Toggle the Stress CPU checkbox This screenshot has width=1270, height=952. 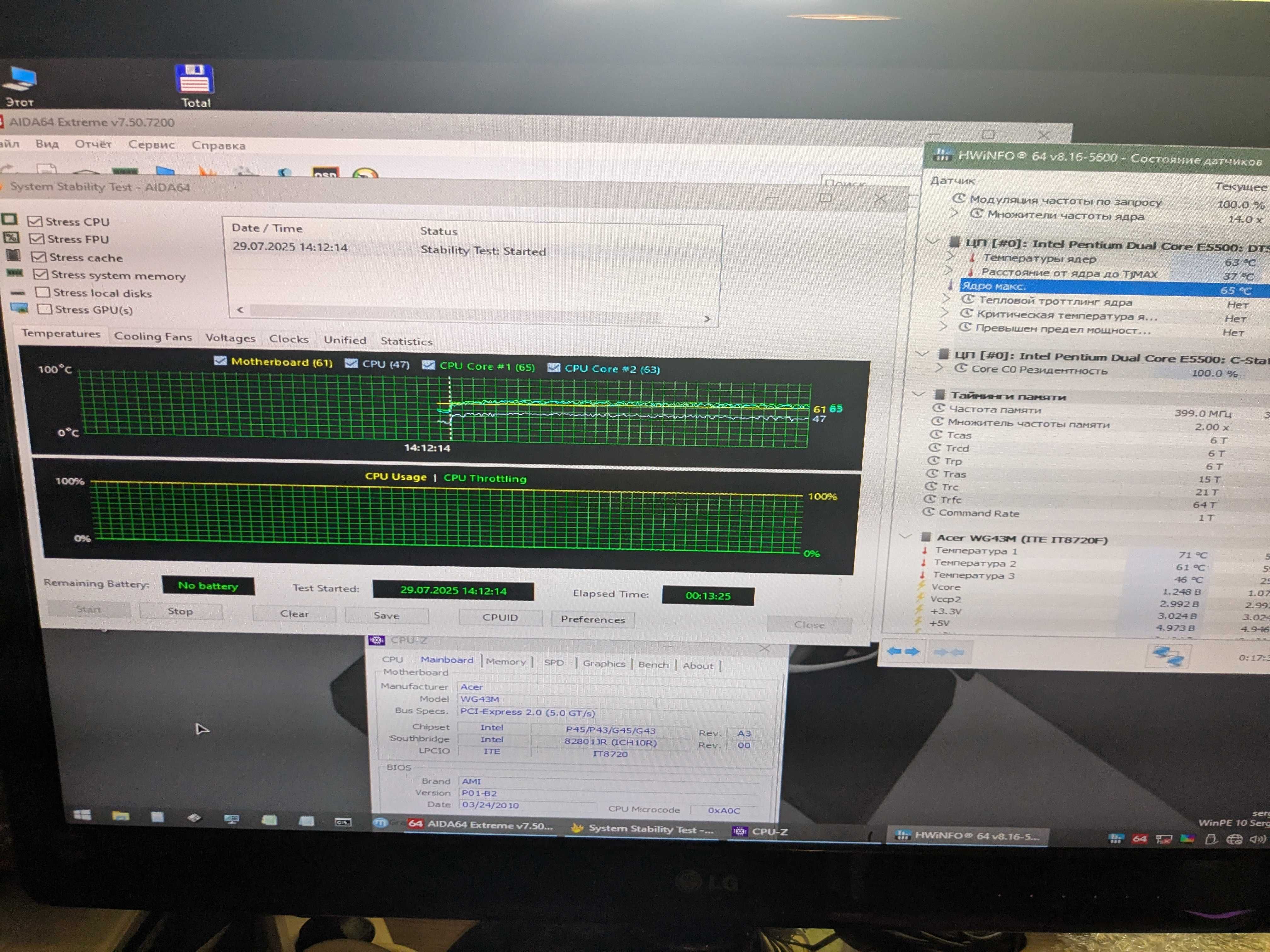coord(35,221)
